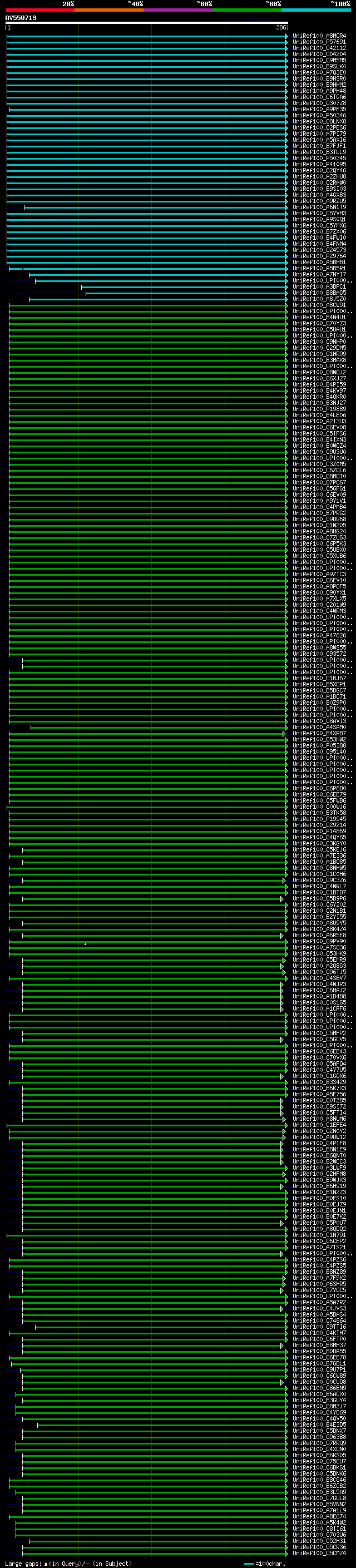Select hit UniRef100_P29764
This screenshot has width=356, height=1568.
(x=319, y=256)
